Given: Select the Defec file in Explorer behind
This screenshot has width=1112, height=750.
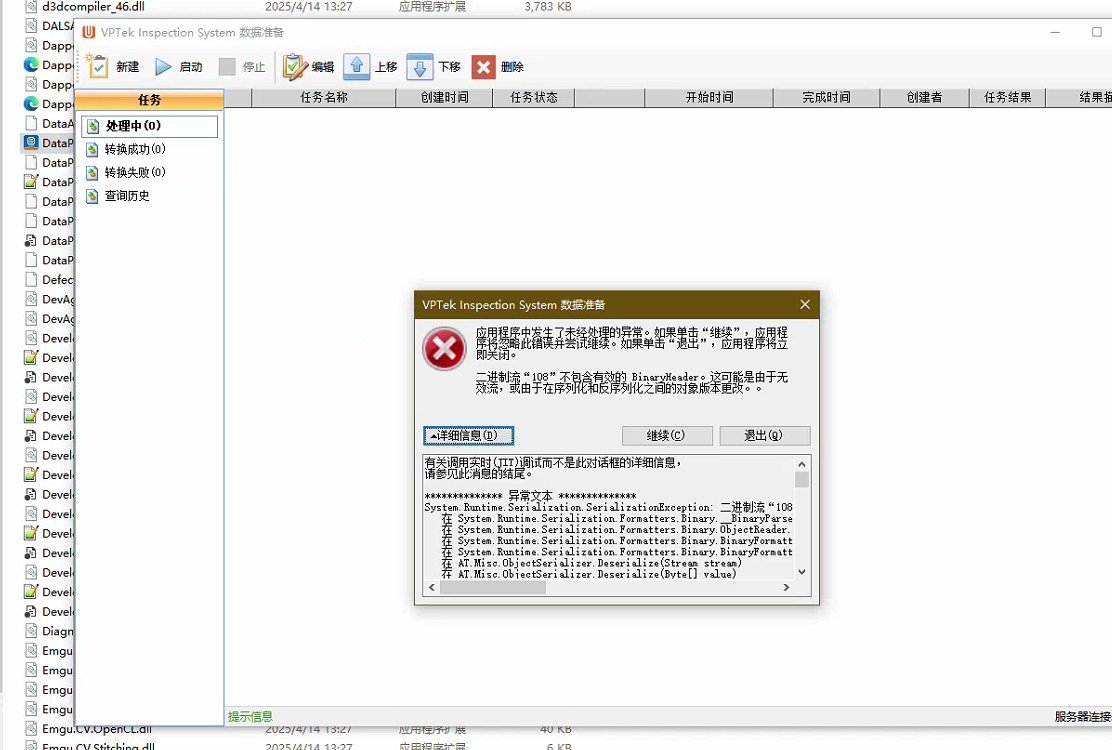Looking at the screenshot, I should [x=57, y=280].
